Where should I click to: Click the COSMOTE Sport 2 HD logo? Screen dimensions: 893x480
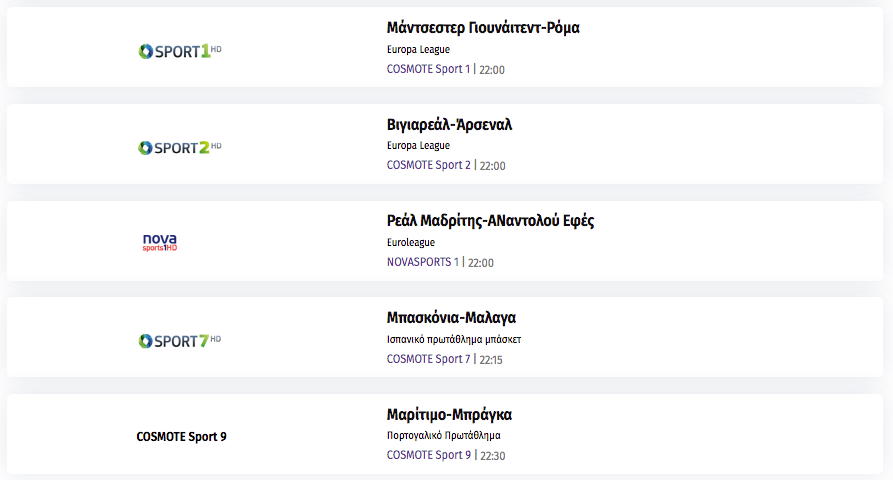[x=180, y=147]
